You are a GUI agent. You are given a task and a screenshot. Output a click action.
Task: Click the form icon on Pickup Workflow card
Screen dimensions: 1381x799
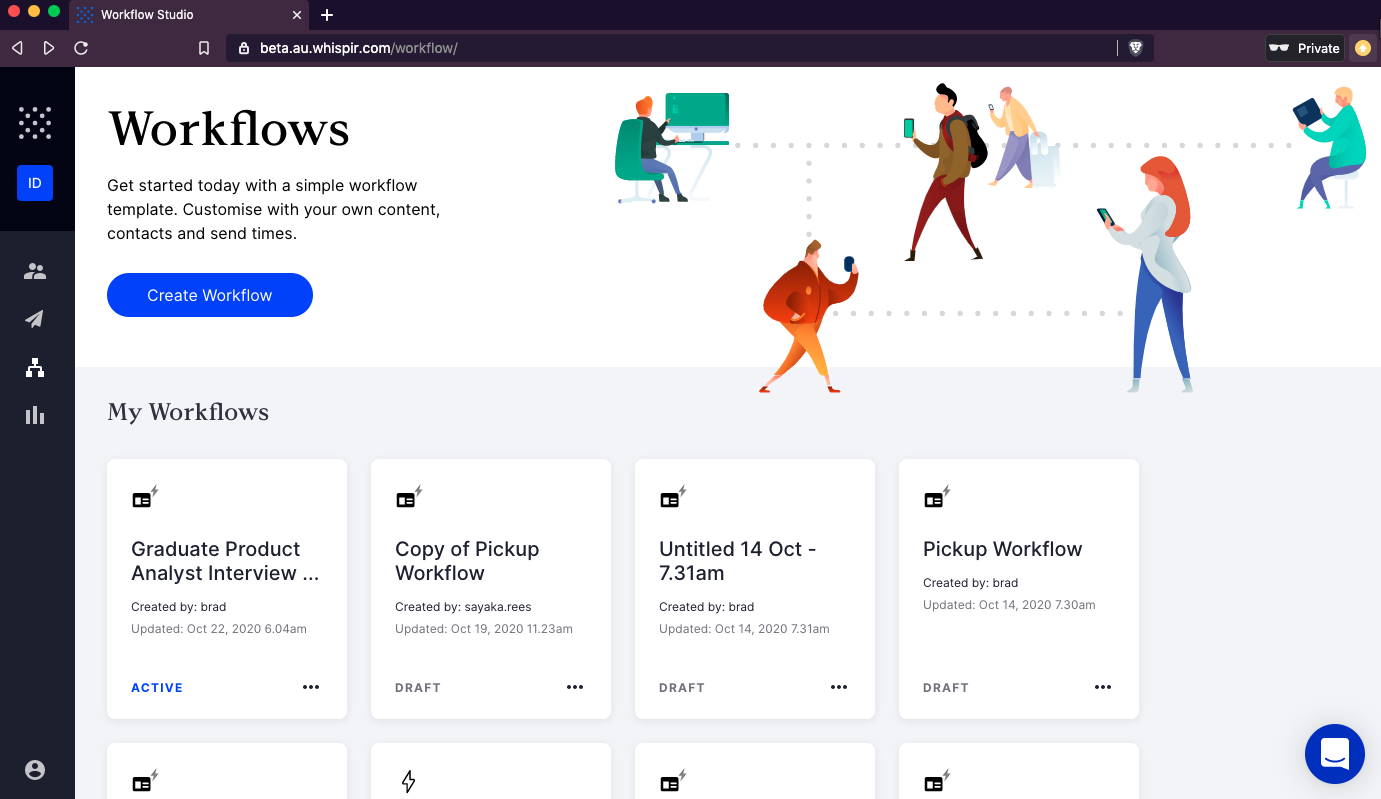click(937, 497)
